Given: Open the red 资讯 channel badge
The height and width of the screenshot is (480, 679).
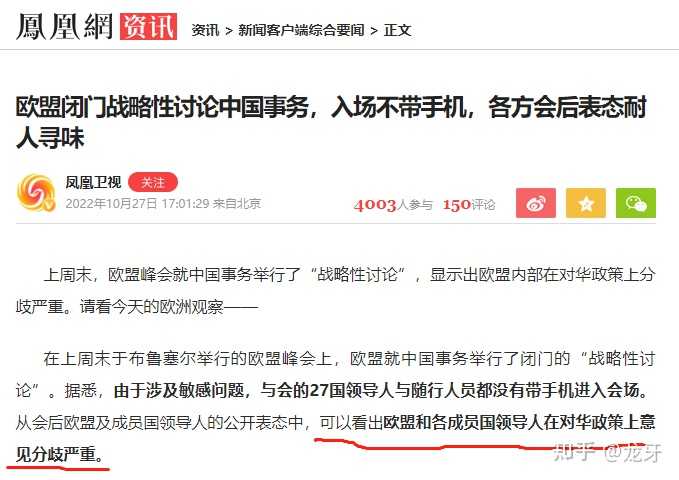Looking at the screenshot, I should point(149,27).
